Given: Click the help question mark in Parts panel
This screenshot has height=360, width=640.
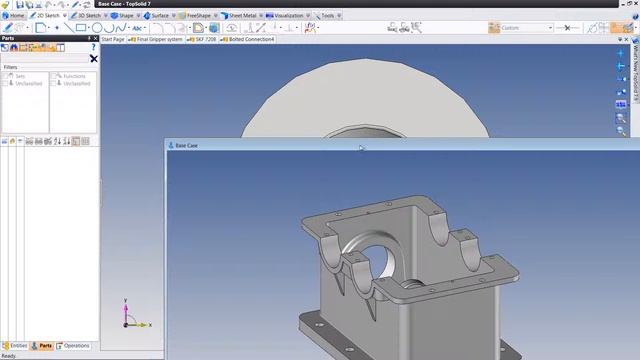Looking at the screenshot, I should pos(93,47).
